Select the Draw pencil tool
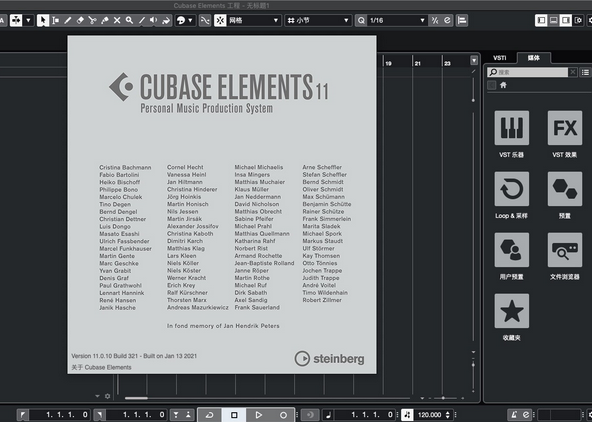 [68, 20]
